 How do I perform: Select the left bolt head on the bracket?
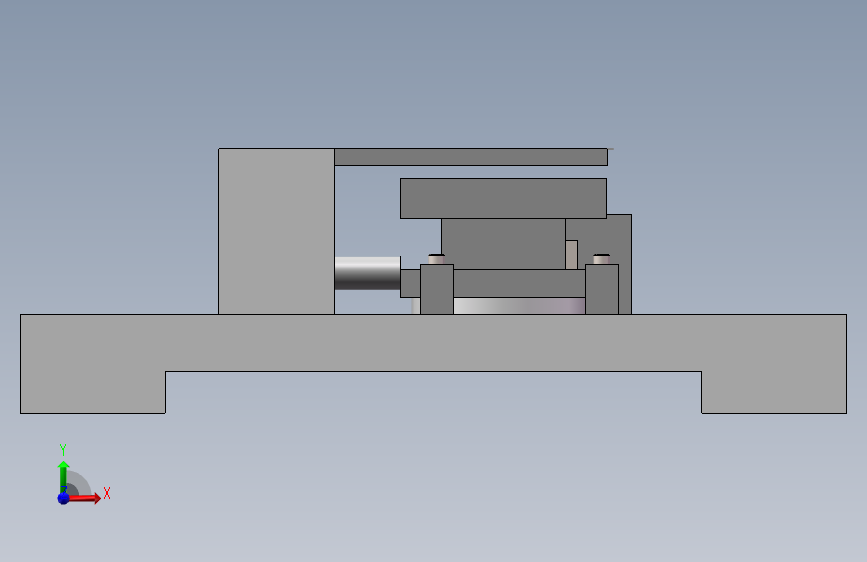tap(436, 259)
